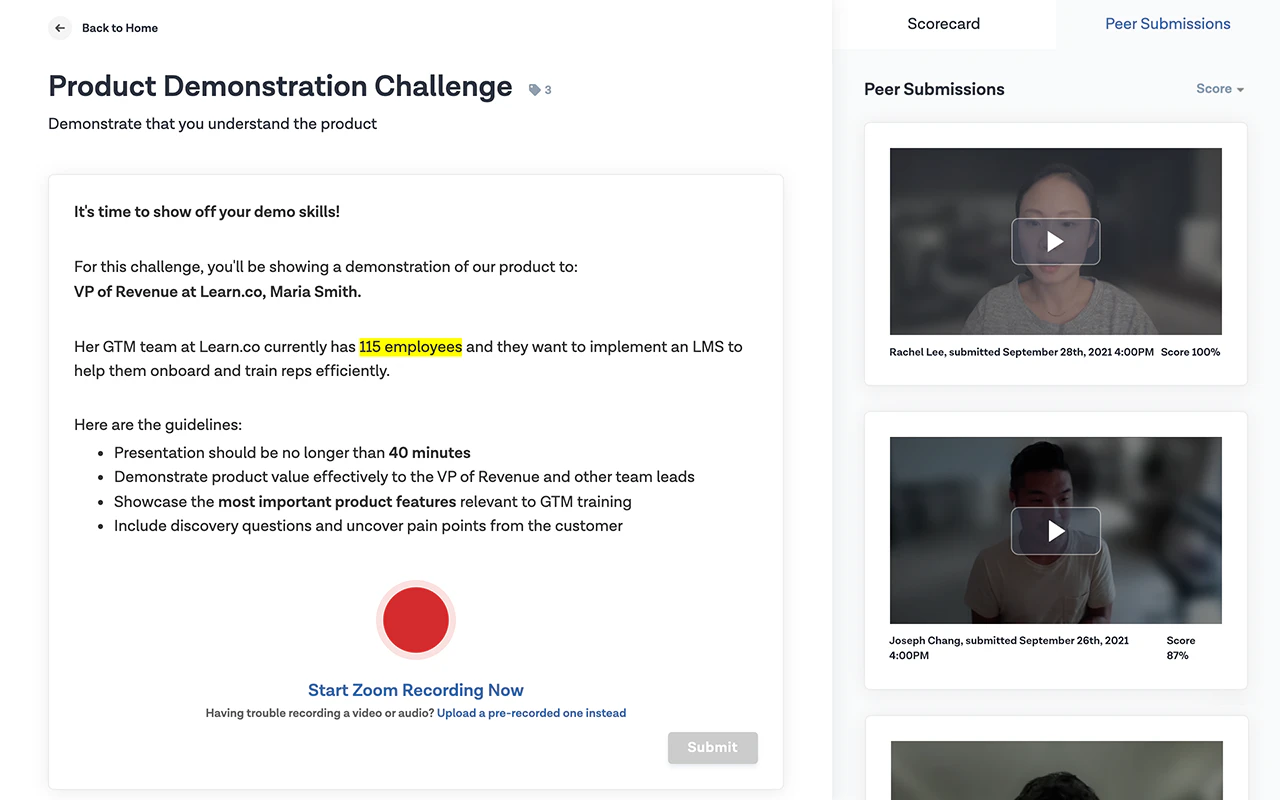Click the Score 100% label

tap(1191, 352)
